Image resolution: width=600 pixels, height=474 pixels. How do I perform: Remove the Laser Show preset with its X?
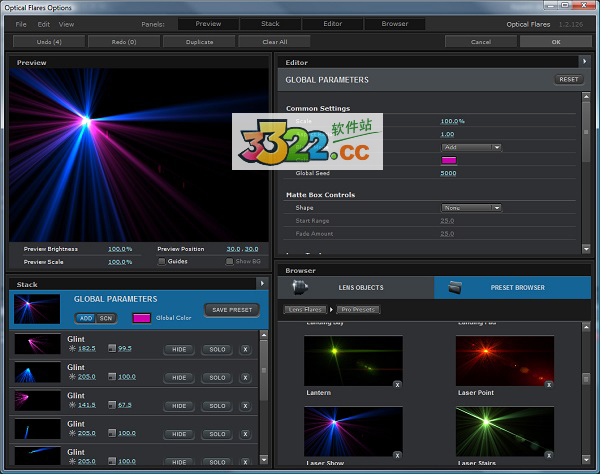[x=397, y=455]
